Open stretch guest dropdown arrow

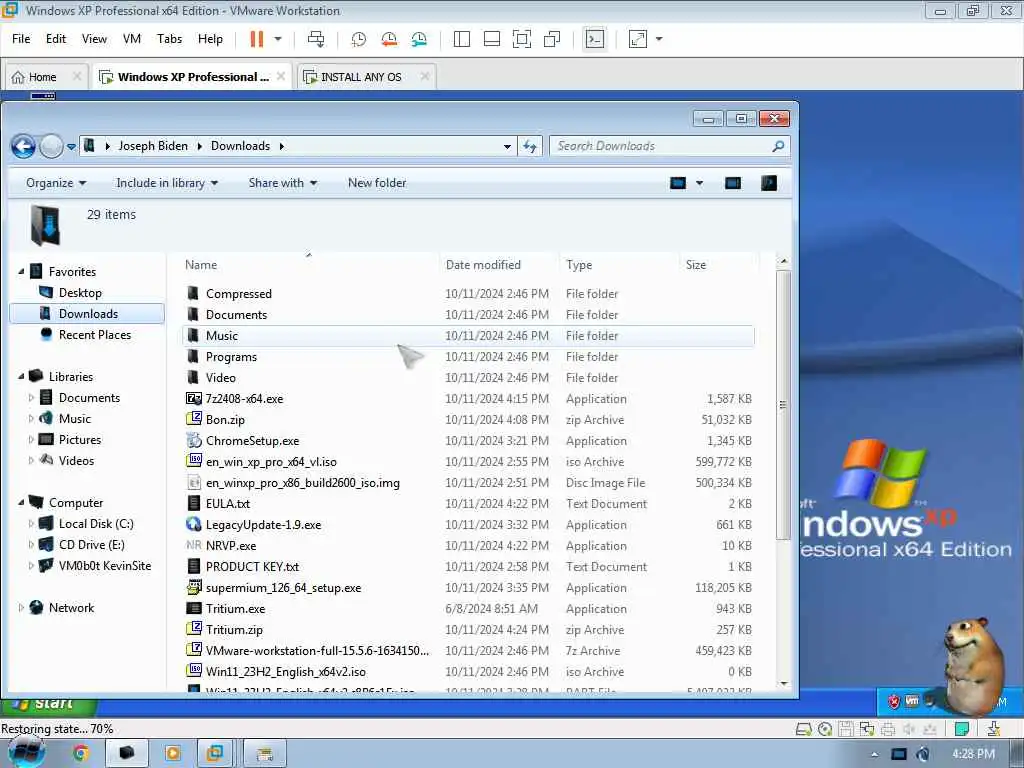(659, 39)
